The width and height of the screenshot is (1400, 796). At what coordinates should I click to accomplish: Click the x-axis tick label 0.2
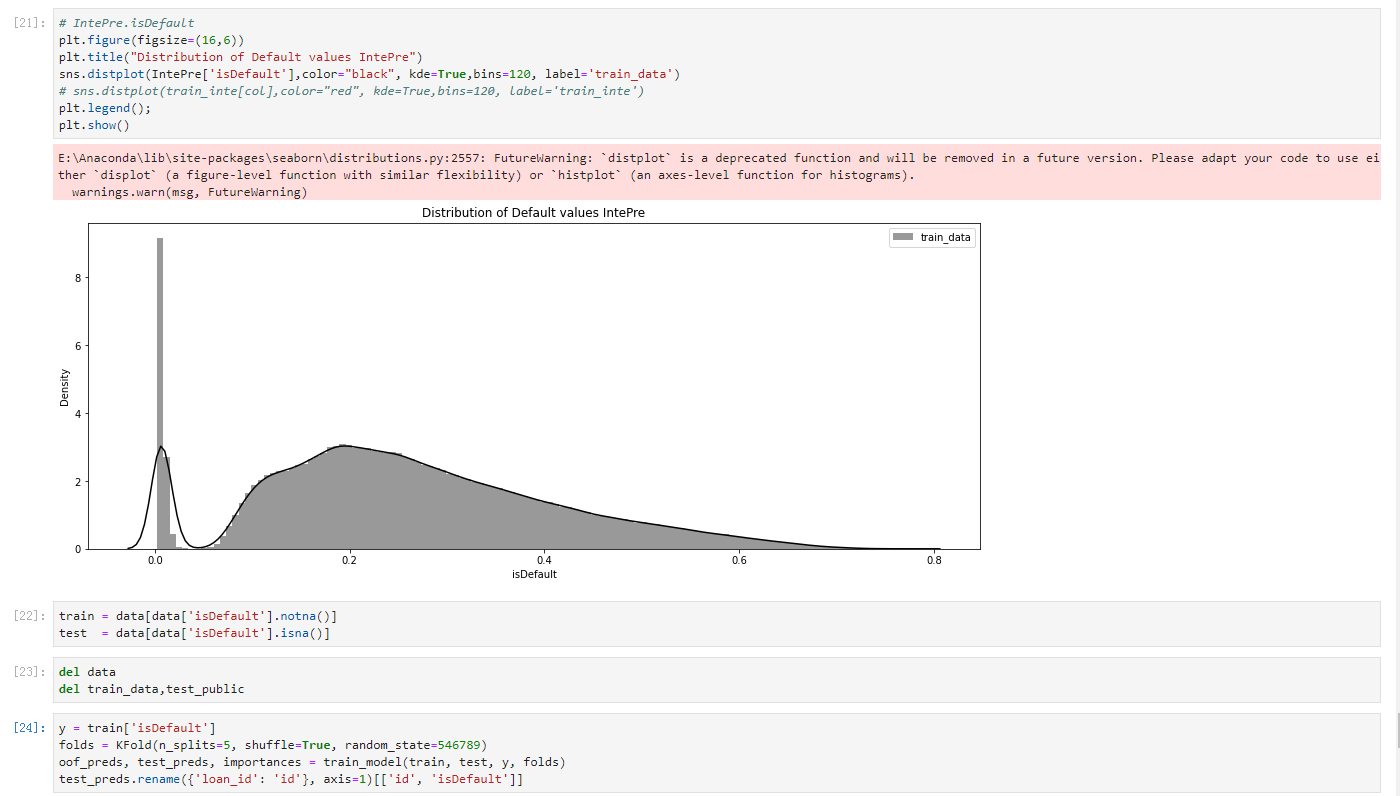tap(349, 561)
